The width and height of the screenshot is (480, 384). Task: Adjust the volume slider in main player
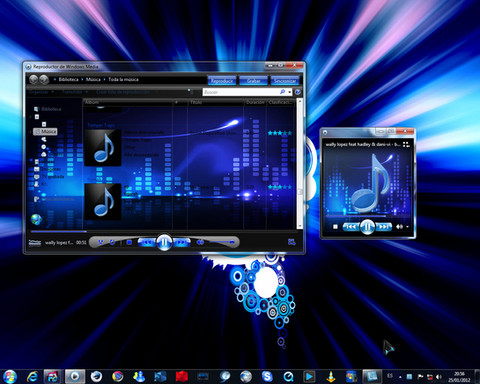click(x=221, y=242)
